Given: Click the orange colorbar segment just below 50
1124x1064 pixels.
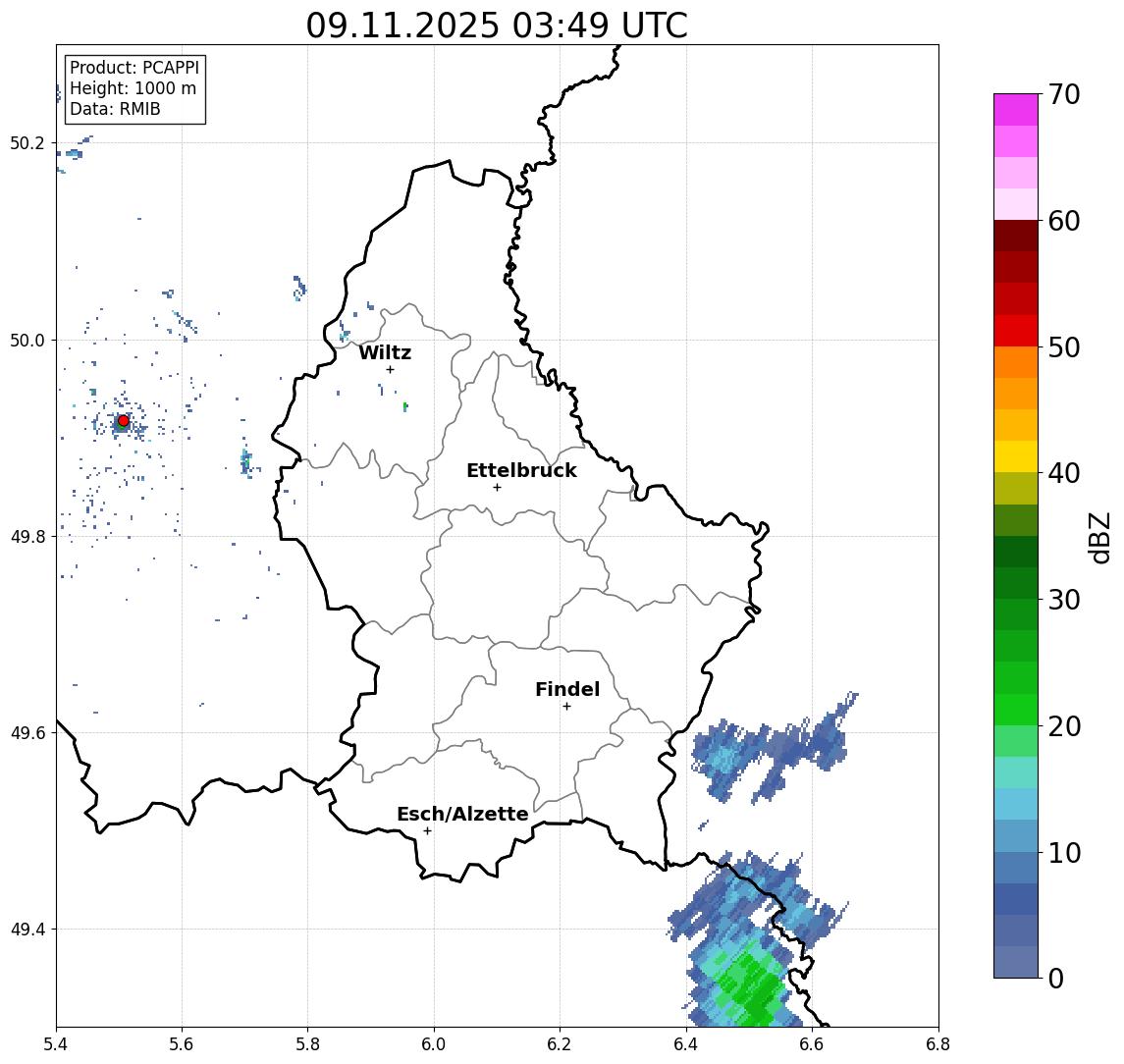Looking at the screenshot, I should (x=1016, y=362).
